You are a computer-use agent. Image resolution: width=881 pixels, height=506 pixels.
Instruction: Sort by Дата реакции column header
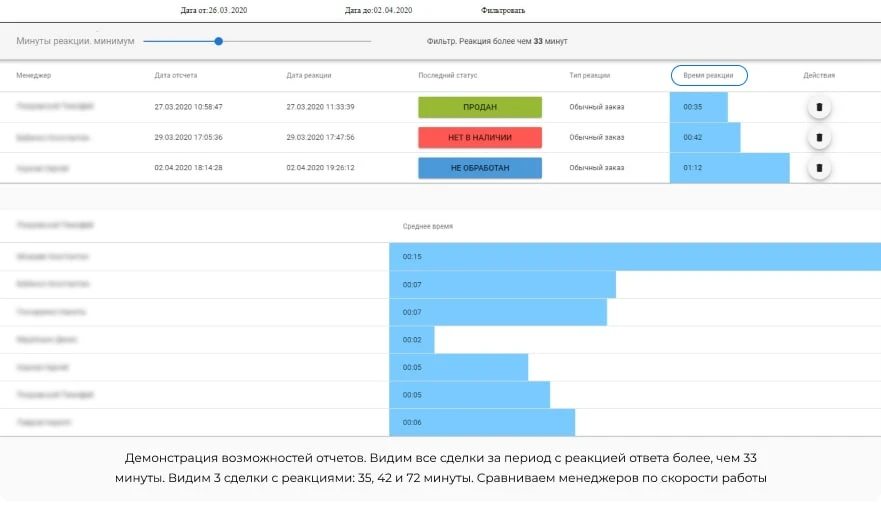[x=309, y=75]
